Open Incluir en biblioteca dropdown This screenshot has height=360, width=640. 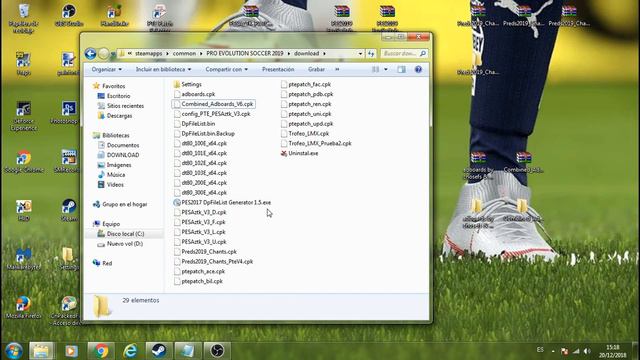click(163, 69)
